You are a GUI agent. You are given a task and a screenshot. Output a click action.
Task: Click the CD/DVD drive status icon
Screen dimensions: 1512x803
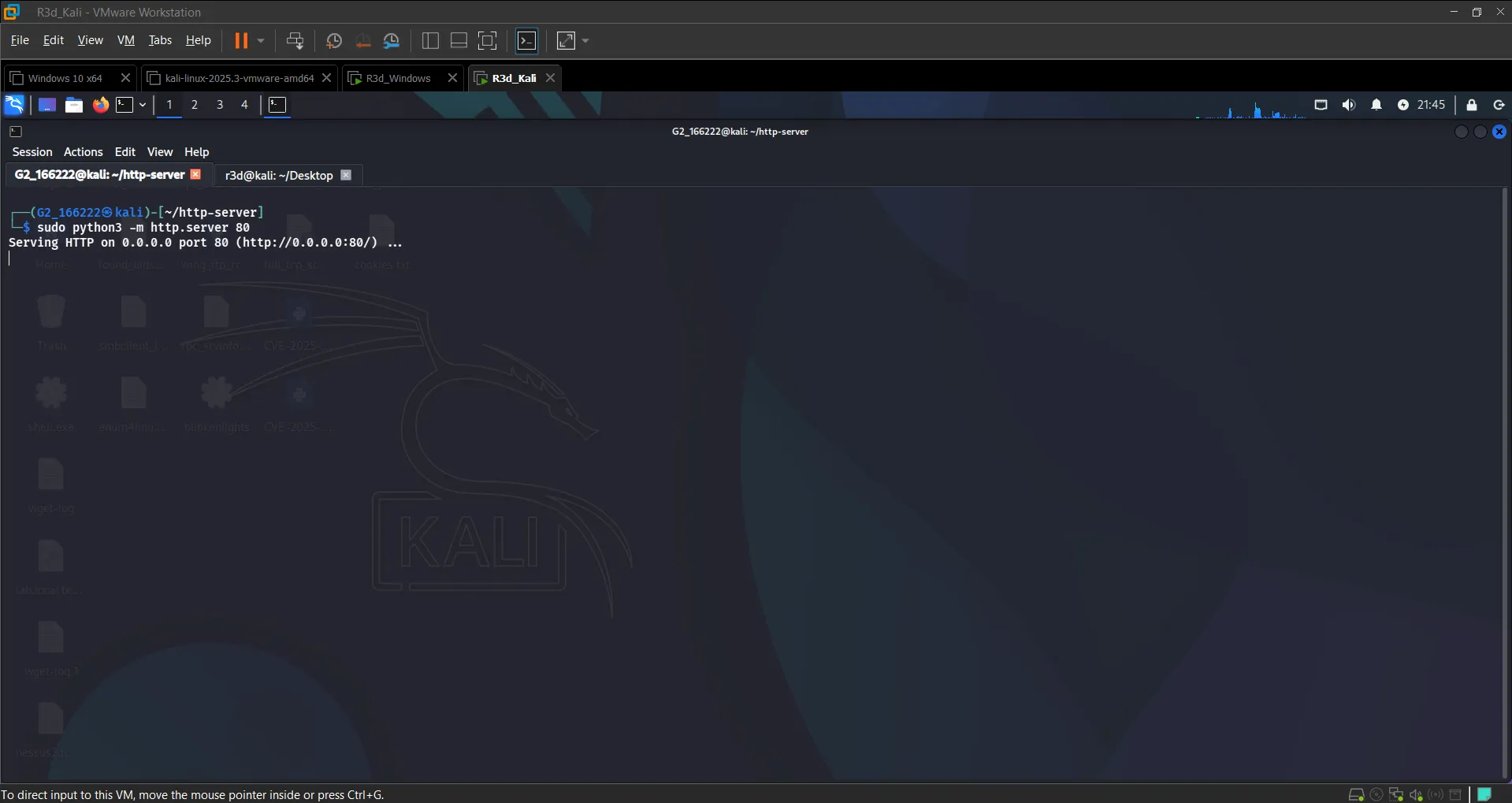coord(1376,794)
